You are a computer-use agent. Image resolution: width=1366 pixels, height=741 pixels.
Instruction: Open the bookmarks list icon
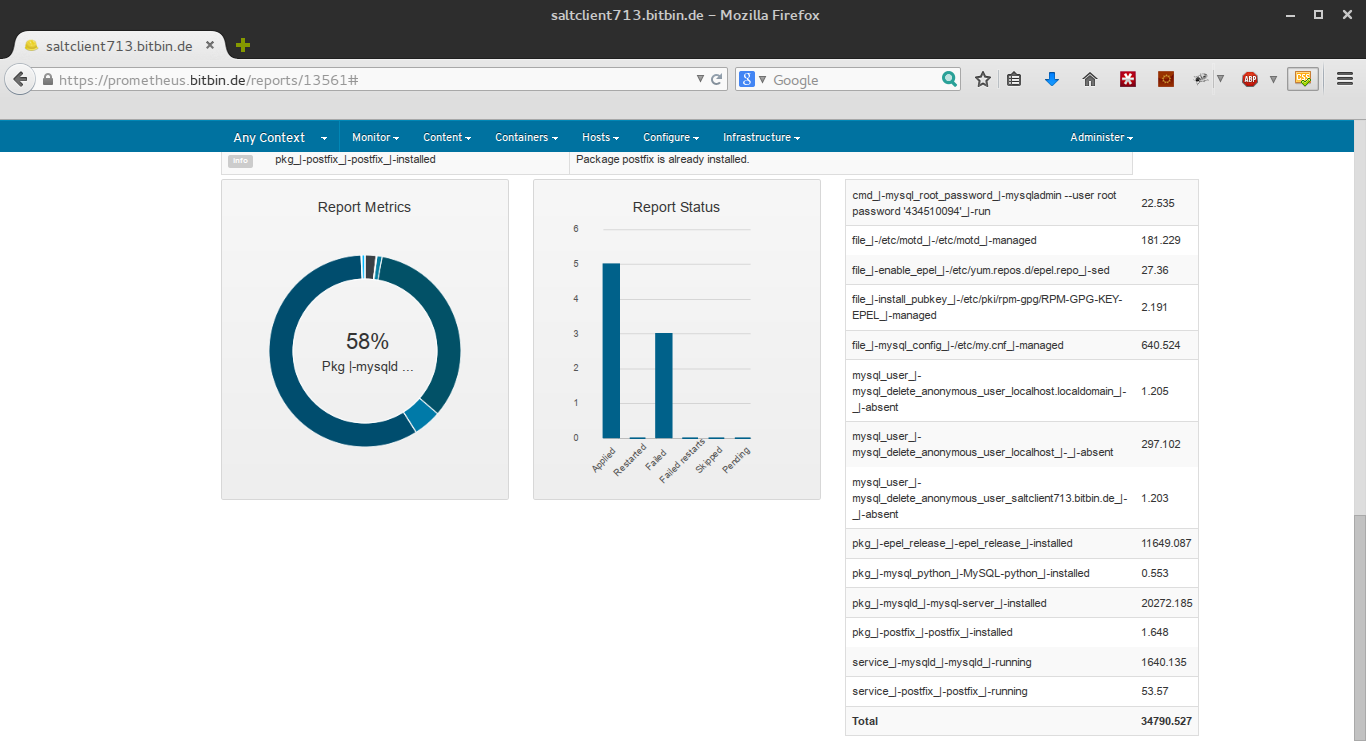point(1014,79)
